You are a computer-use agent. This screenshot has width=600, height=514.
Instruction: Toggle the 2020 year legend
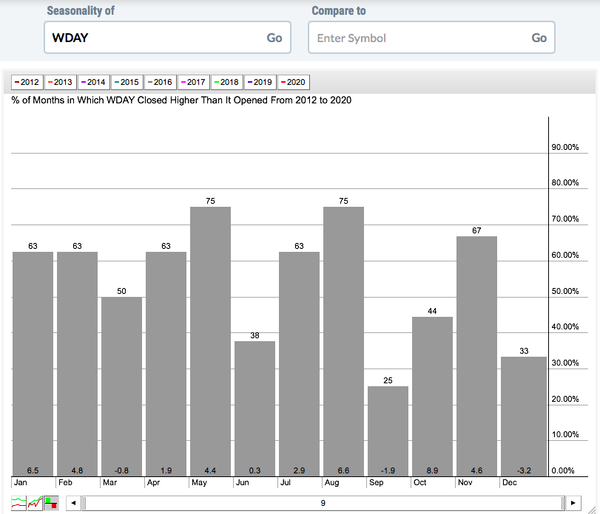coord(295,83)
